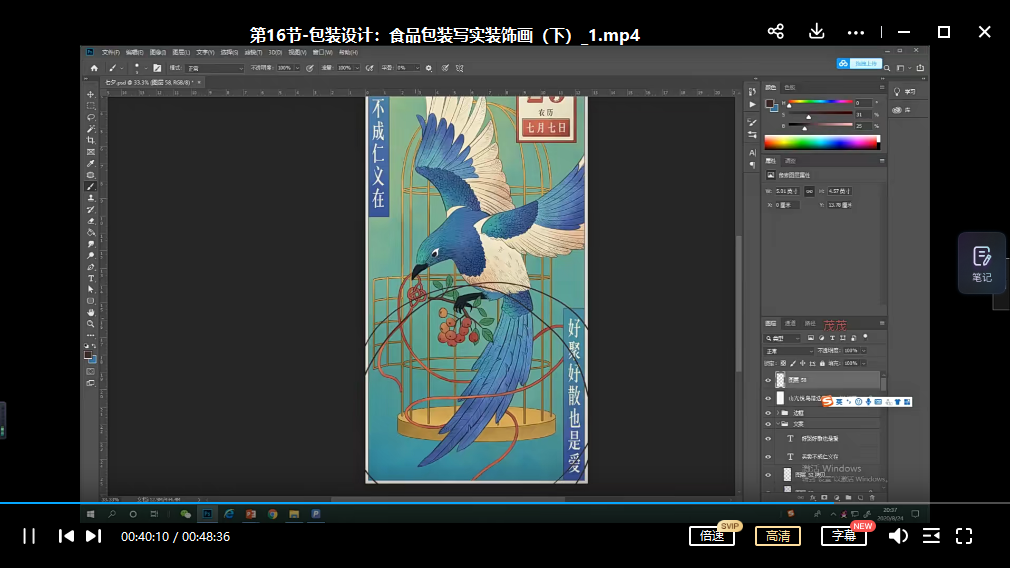Viewport: 1010px width, 568px height.
Task: Expand the 边框 layer group
Action: tap(777, 413)
